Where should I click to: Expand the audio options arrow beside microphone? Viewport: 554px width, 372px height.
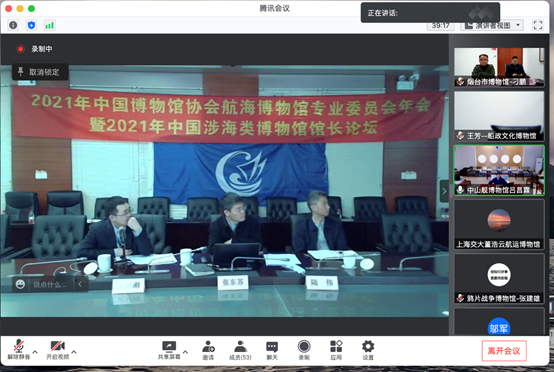coord(35,352)
